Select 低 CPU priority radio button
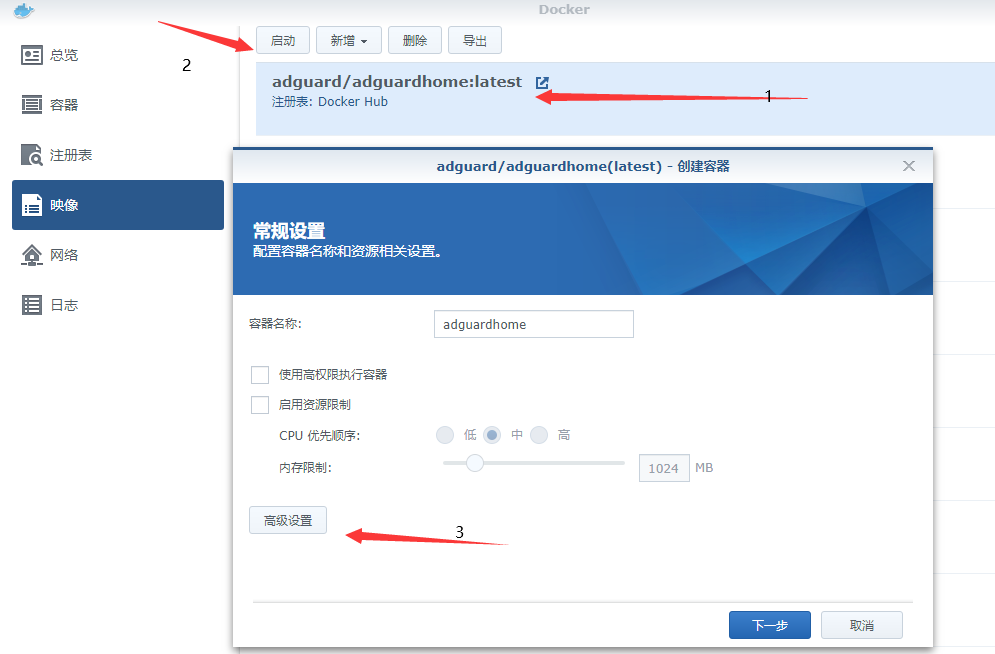 click(445, 435)
